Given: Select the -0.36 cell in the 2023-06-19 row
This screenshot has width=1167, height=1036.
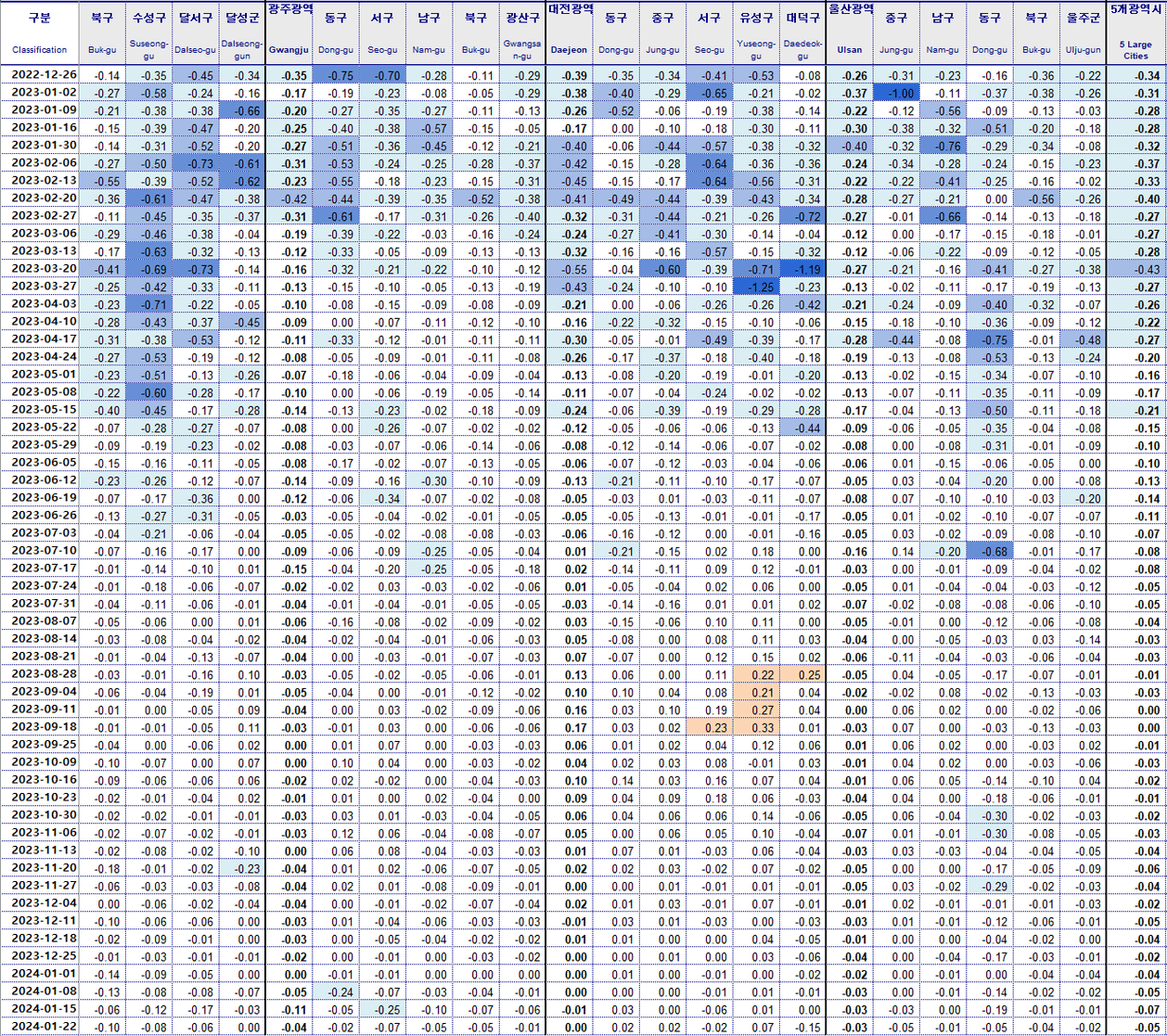Looking at the screenshot, I should pos(195,497).
